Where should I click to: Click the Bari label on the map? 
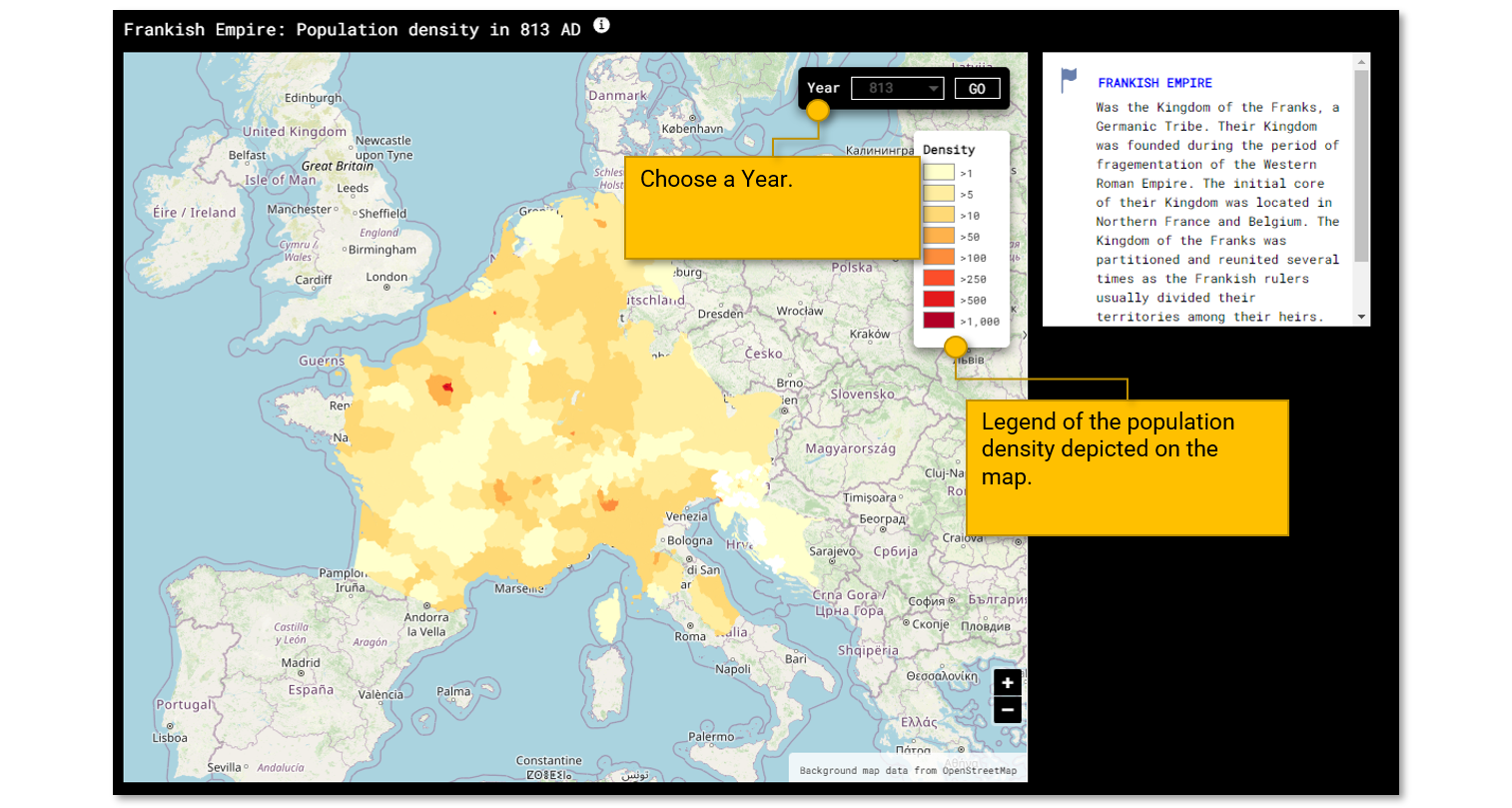point(795,659)
